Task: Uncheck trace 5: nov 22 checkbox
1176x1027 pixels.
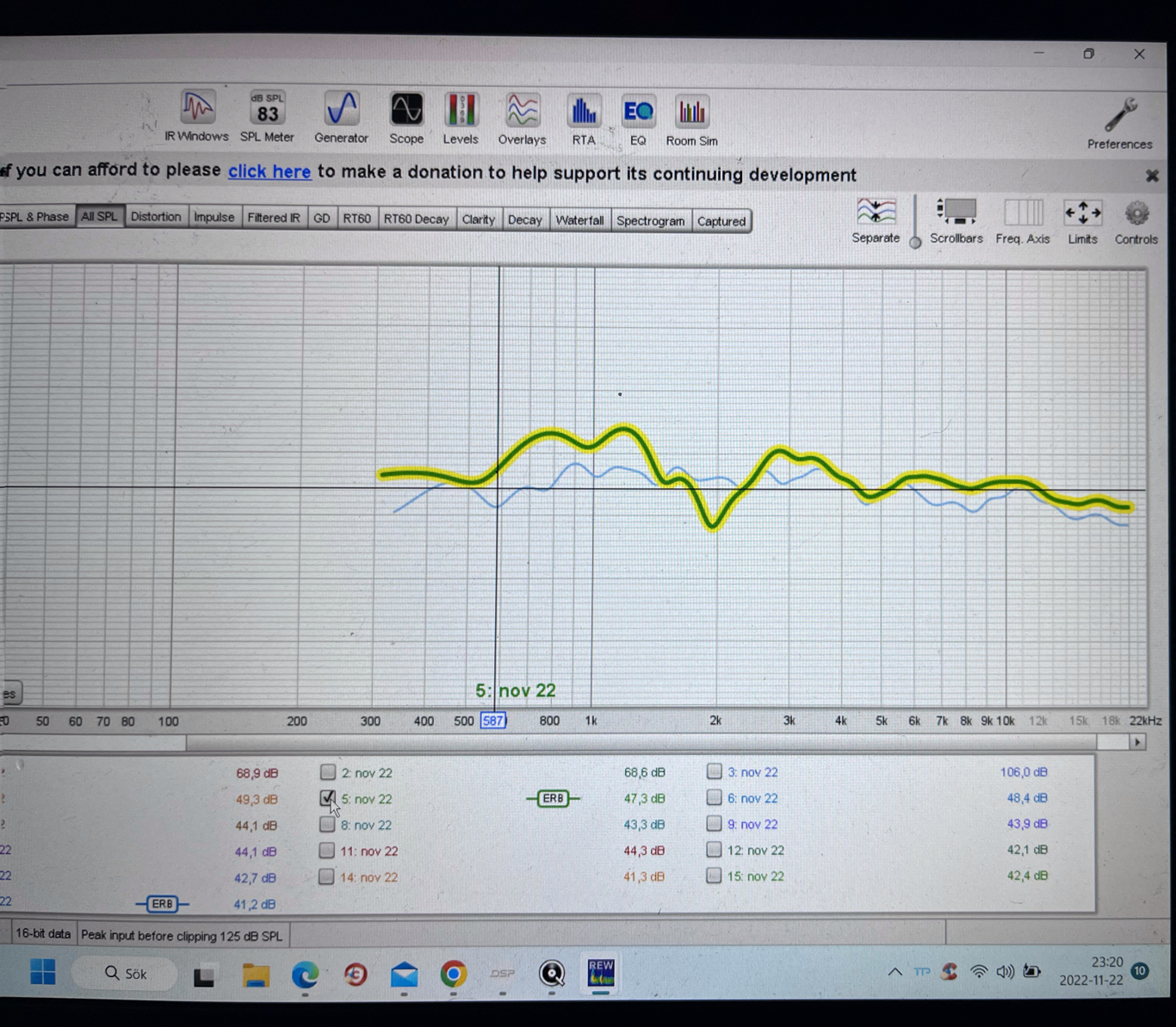Action: tap(327, 798)
